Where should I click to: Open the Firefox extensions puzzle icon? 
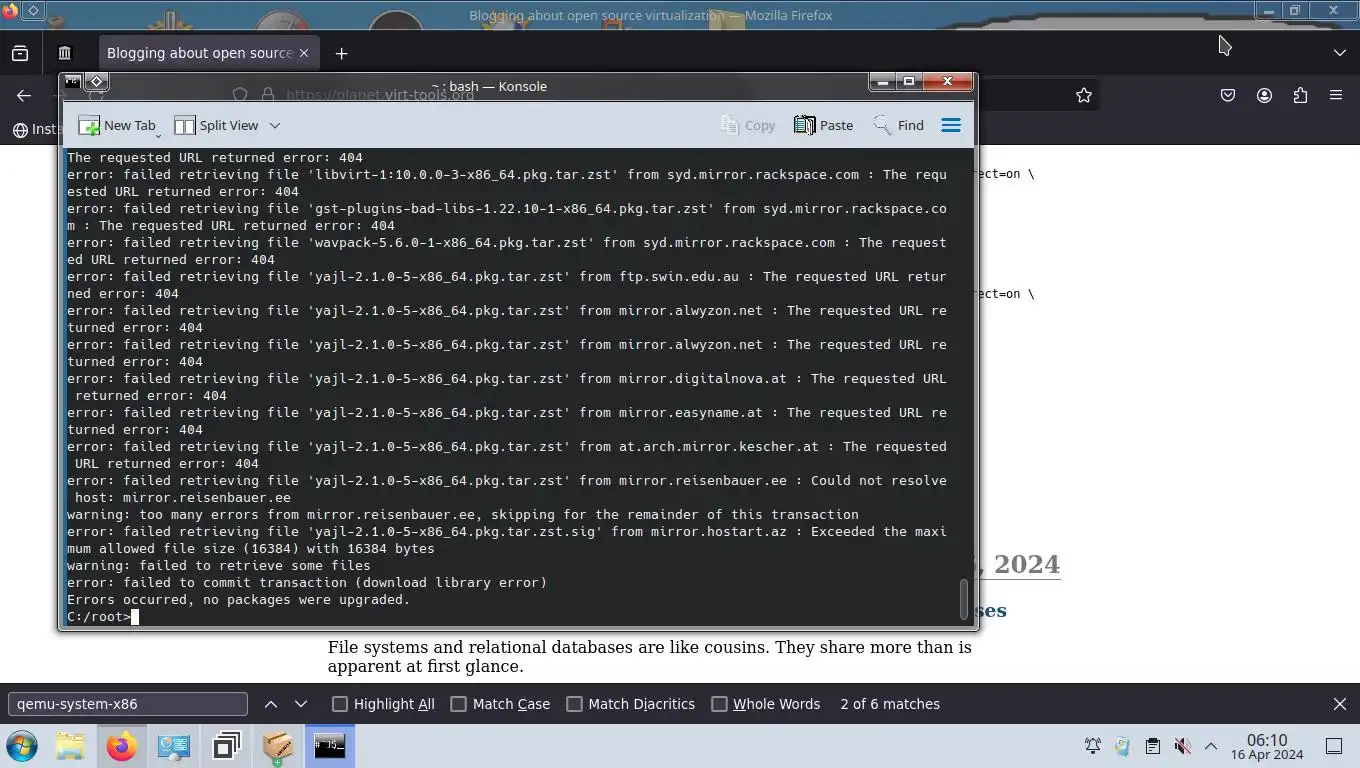1300,95
